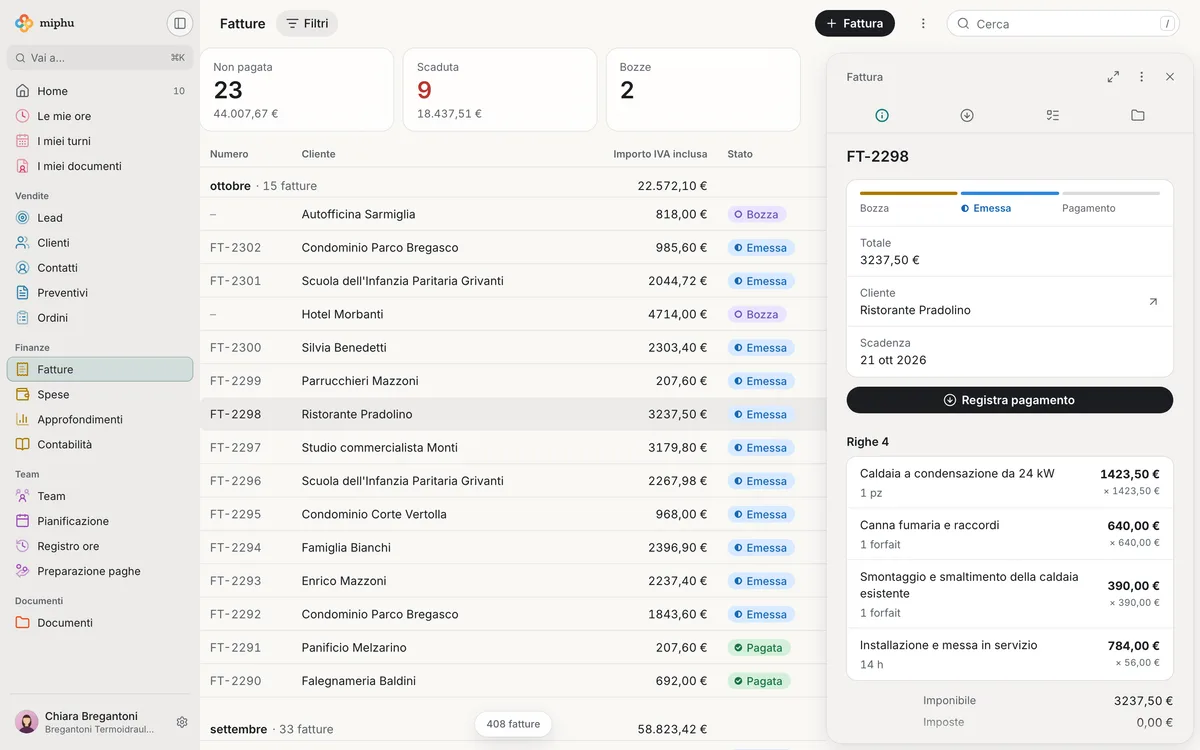Focus the Cerca search field
The image size is (1200, 750).
1063,23
